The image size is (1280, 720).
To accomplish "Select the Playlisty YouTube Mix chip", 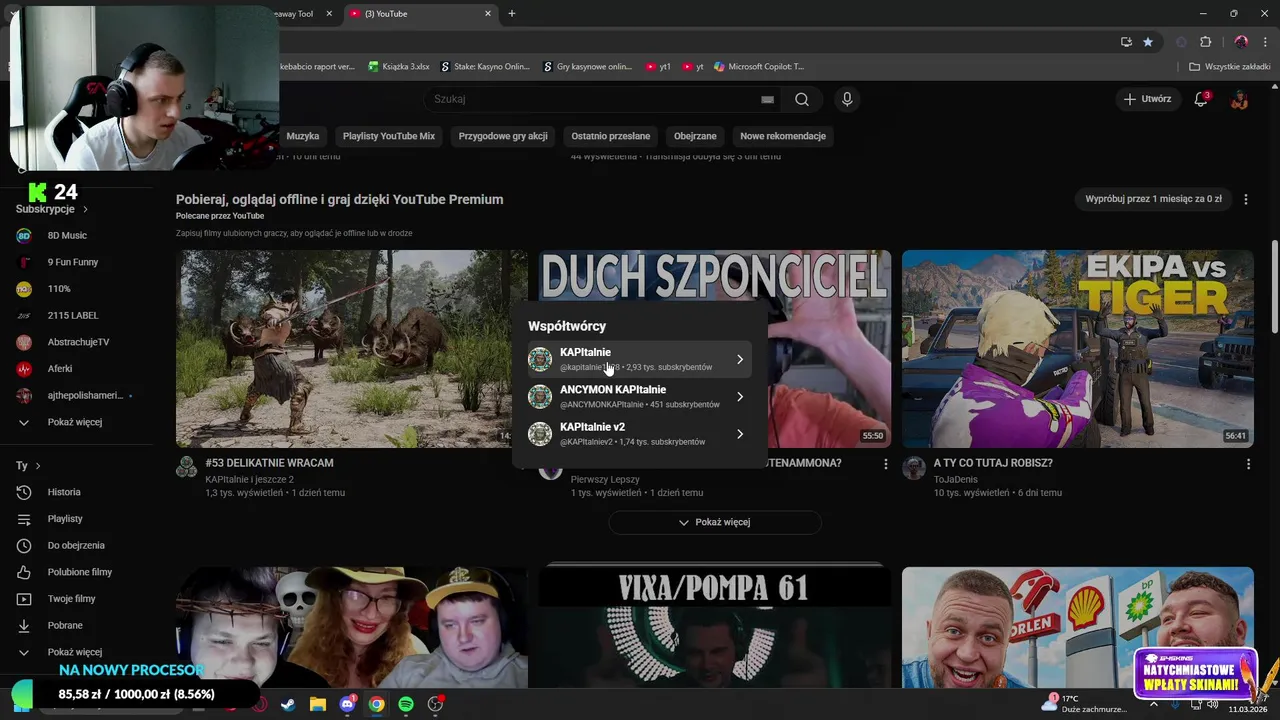I will [x=389, y=136].
